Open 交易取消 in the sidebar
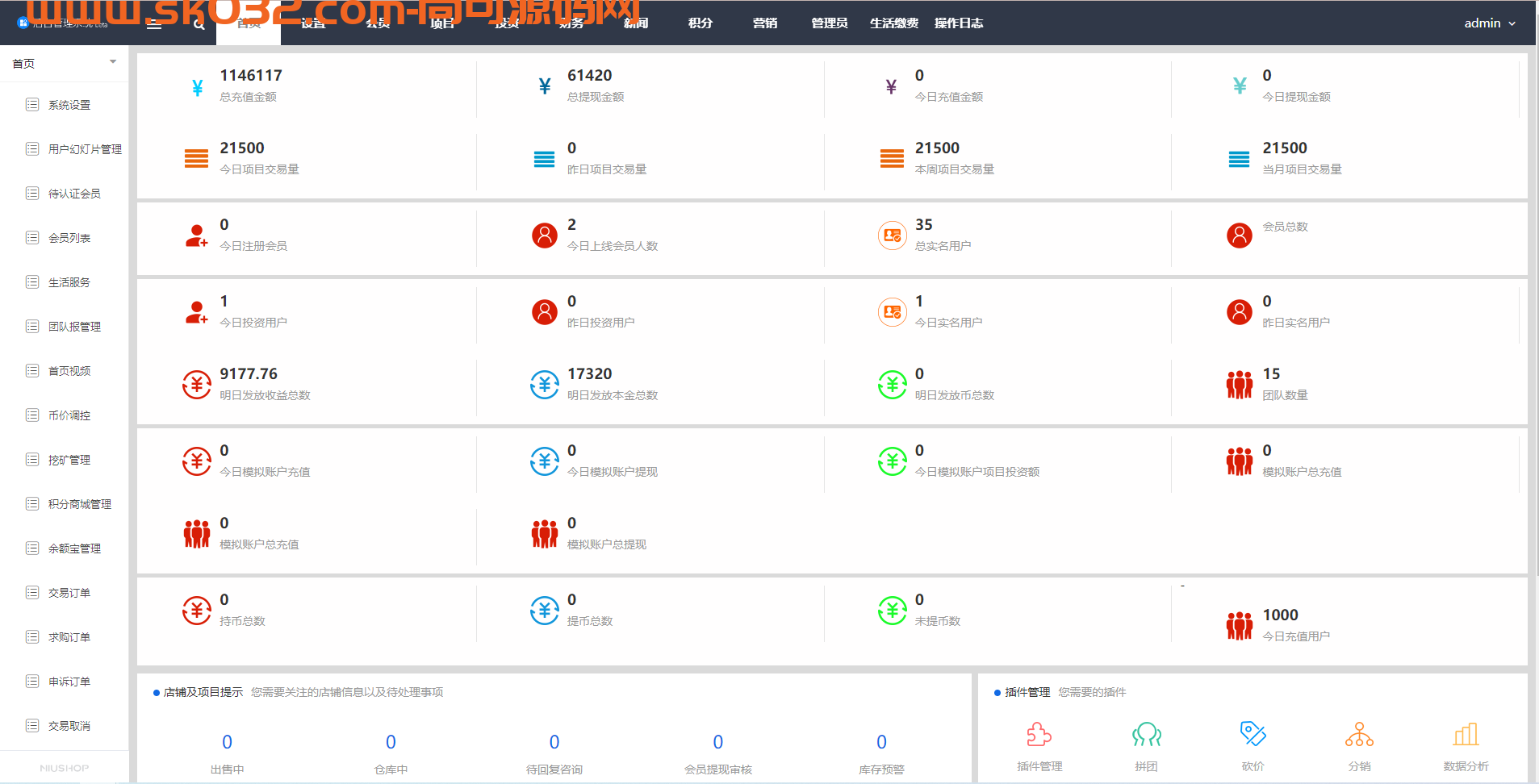The width and height of the screenshot is (1539, 784). (69, 726)
